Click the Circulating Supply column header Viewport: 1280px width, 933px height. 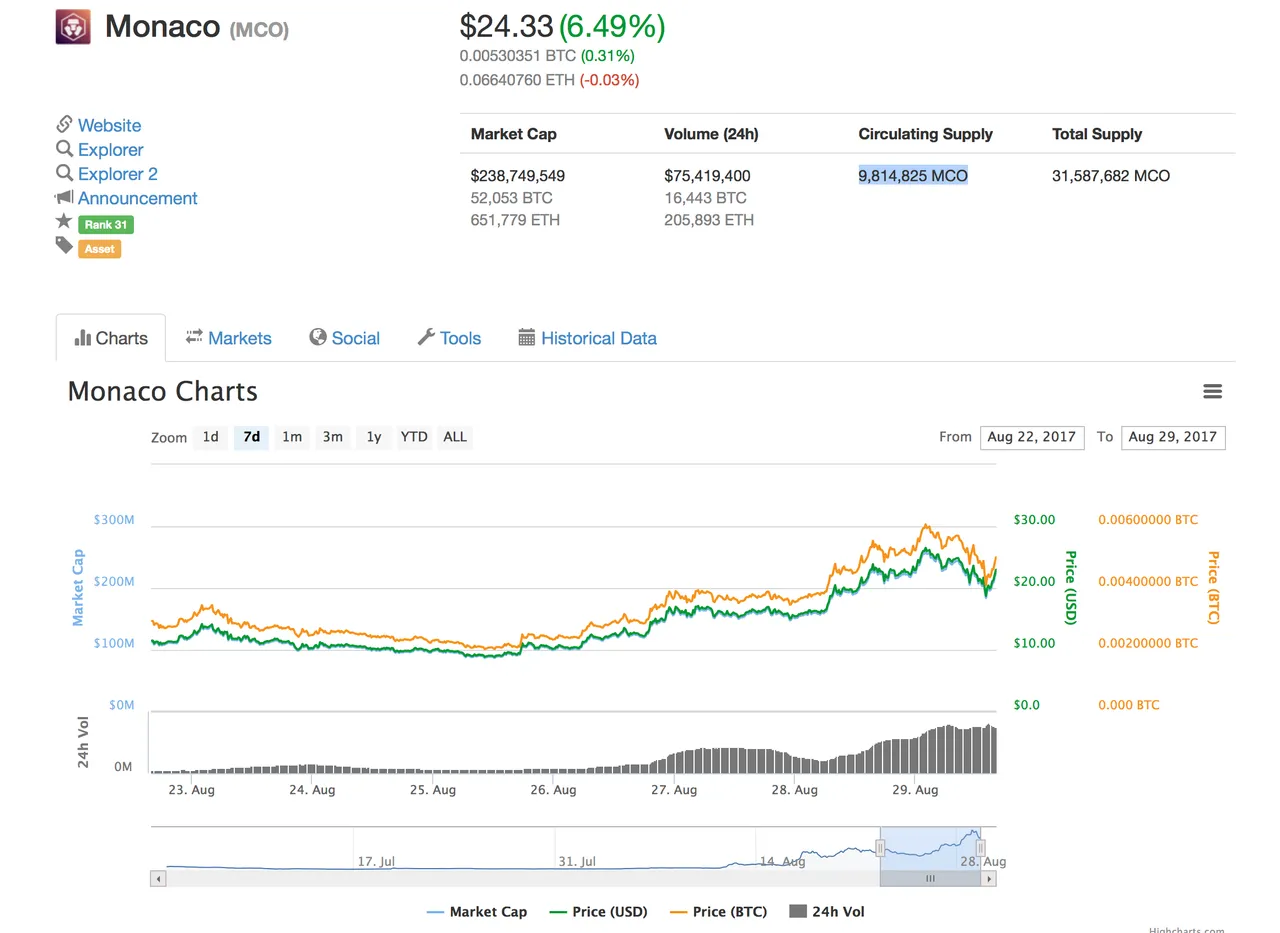(x=926, y=134)
